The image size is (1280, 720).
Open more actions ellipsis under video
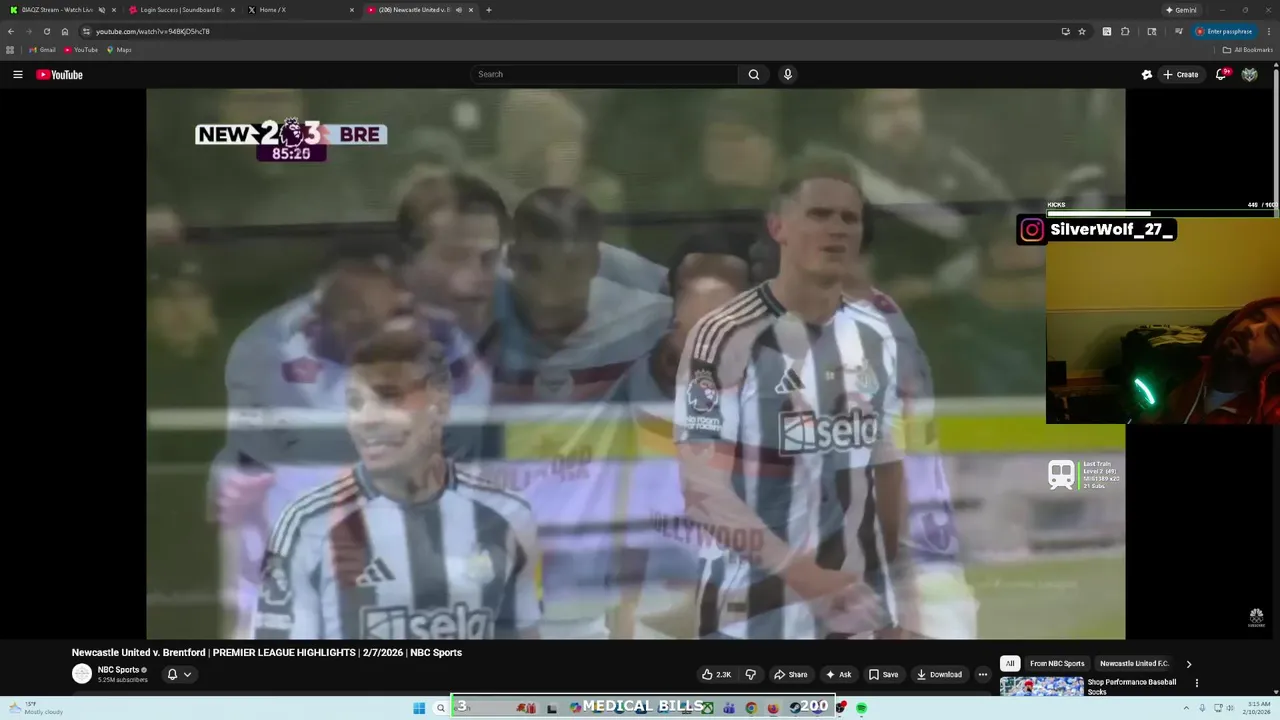982,674
